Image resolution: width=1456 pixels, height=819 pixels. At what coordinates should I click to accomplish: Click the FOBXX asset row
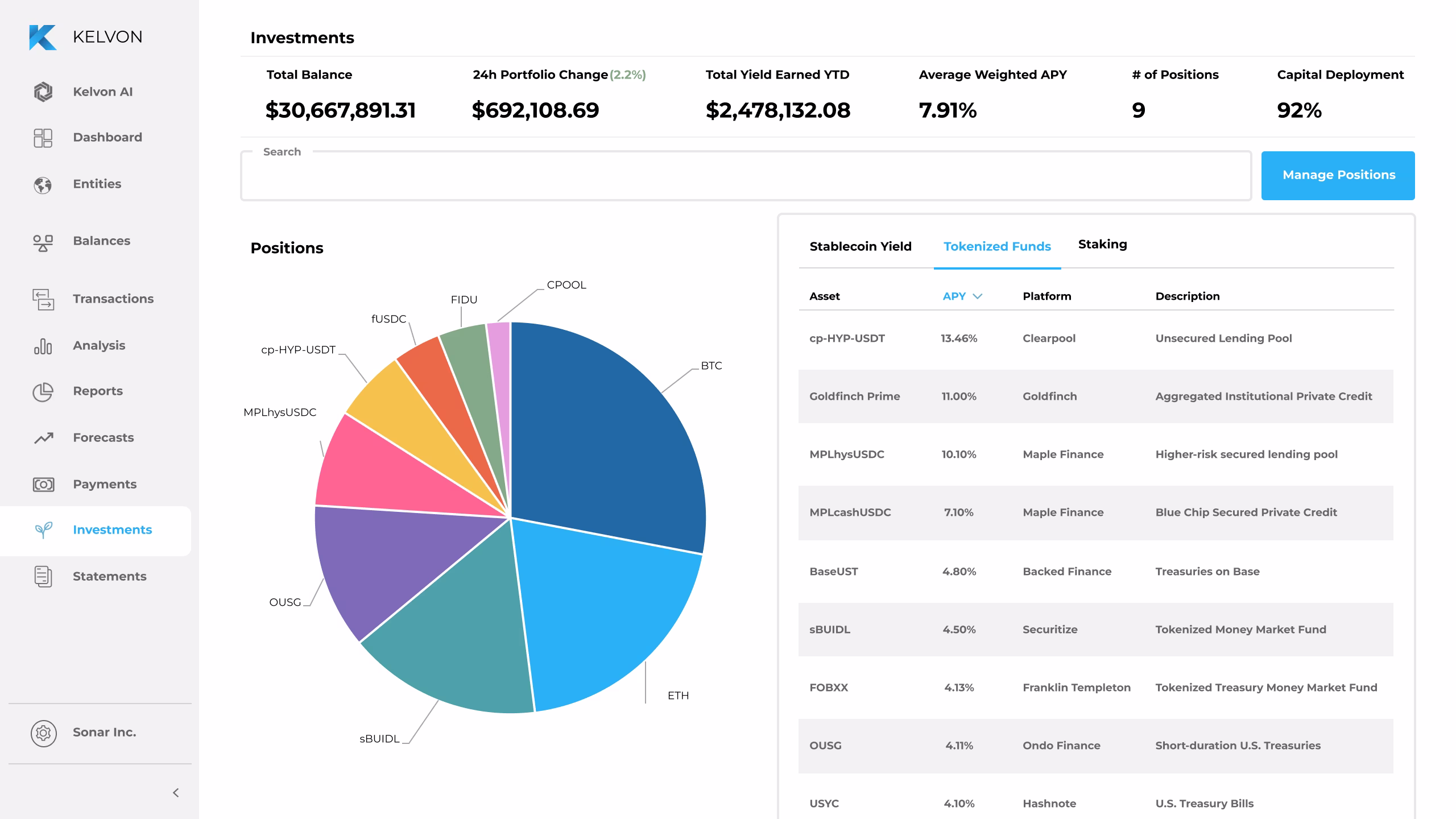(x=1095, y=688)
